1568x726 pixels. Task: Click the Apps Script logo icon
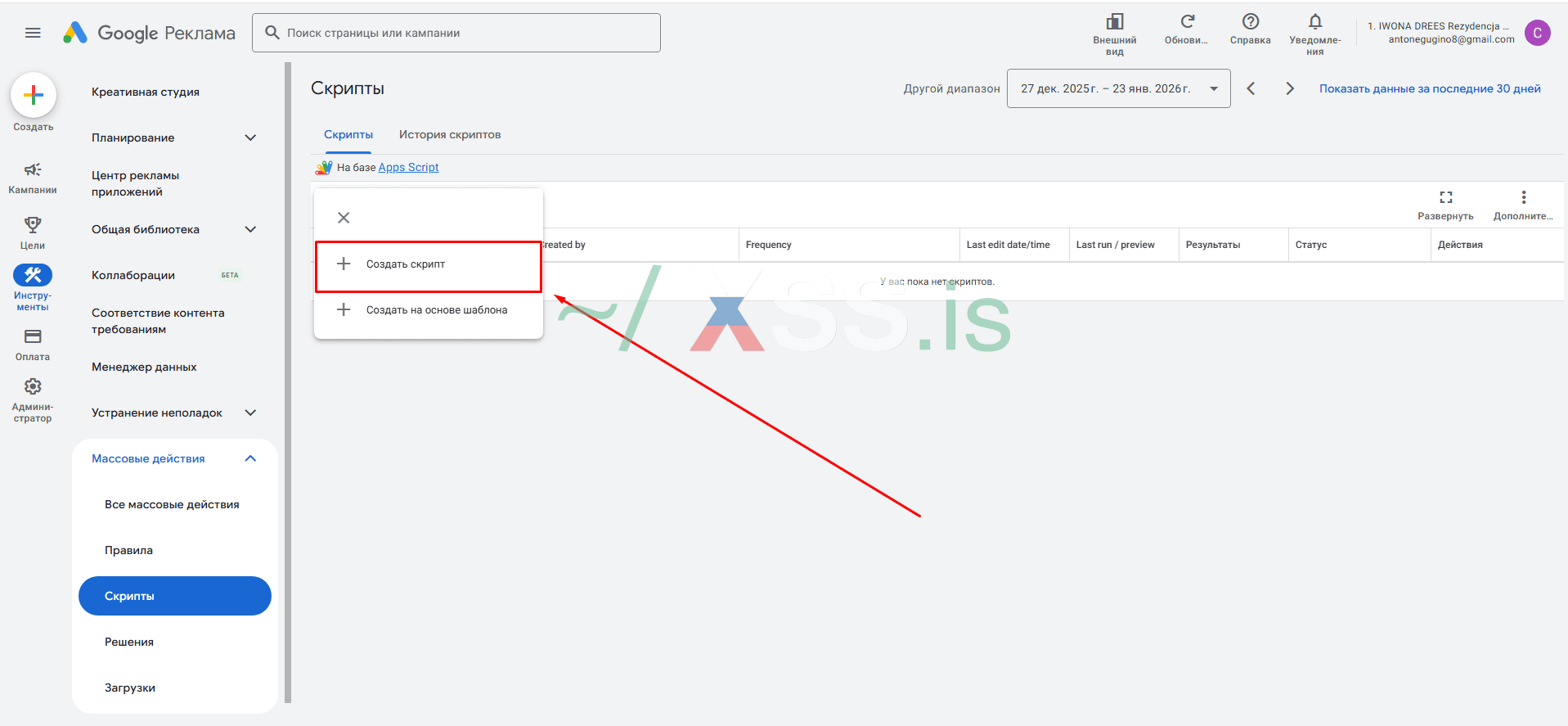tap(324, 168)
